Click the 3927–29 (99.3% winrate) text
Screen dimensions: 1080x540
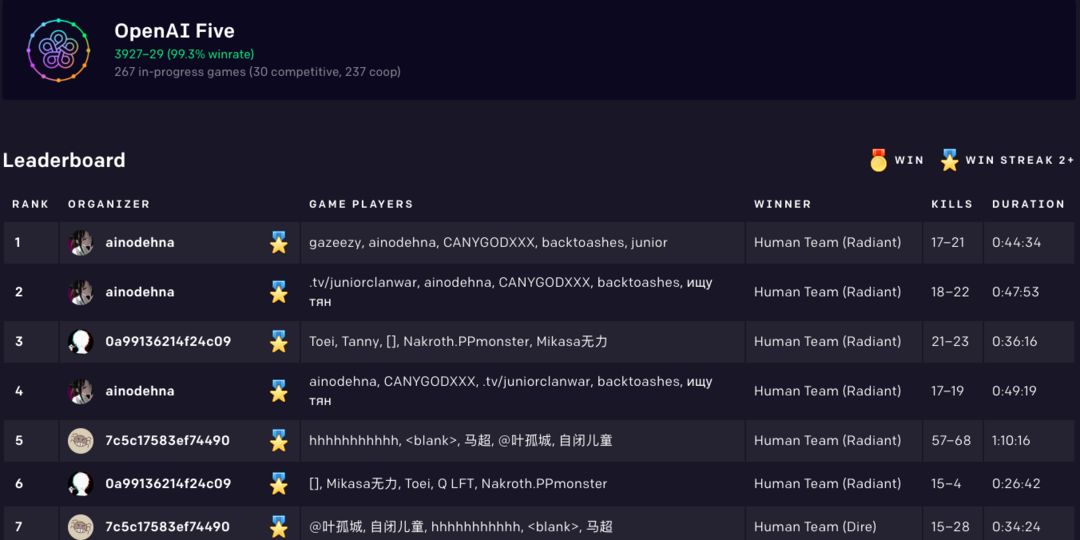pyautogui.click(x=184, y=54)
